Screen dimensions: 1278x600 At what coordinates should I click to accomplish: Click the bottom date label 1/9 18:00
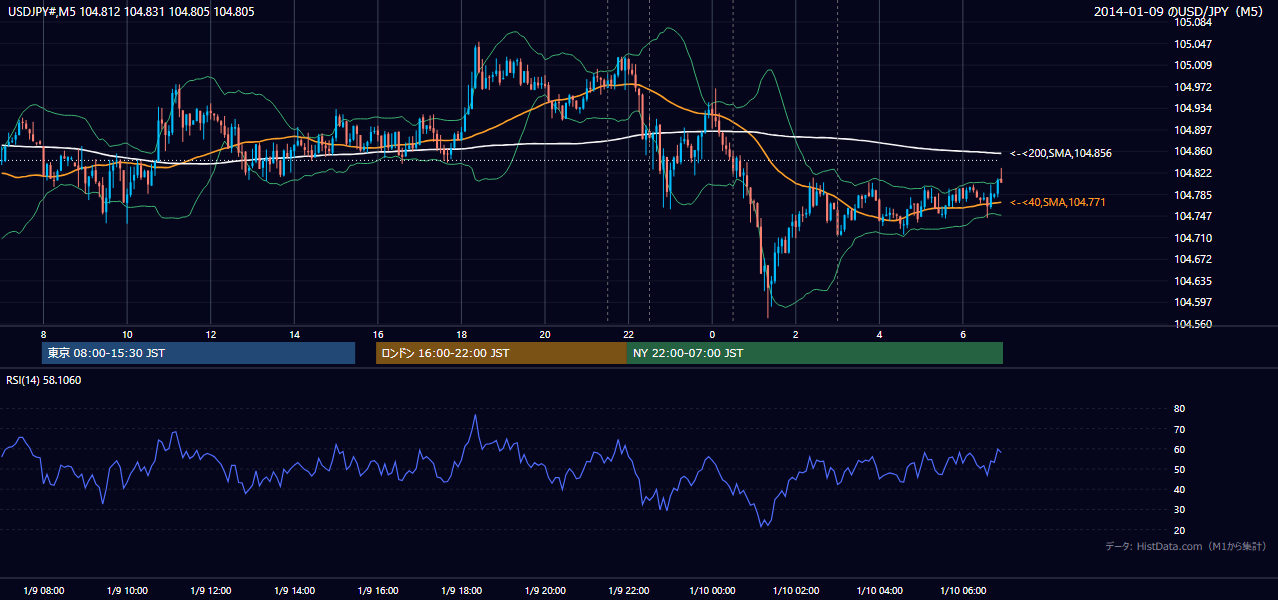click(461, 591)
